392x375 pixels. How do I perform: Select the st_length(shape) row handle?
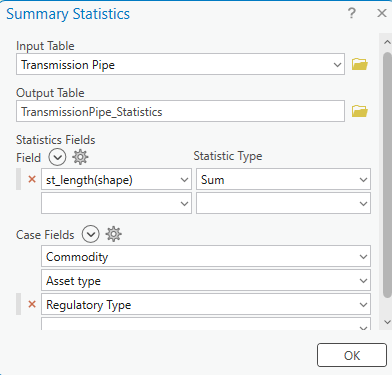coord(19,179)
